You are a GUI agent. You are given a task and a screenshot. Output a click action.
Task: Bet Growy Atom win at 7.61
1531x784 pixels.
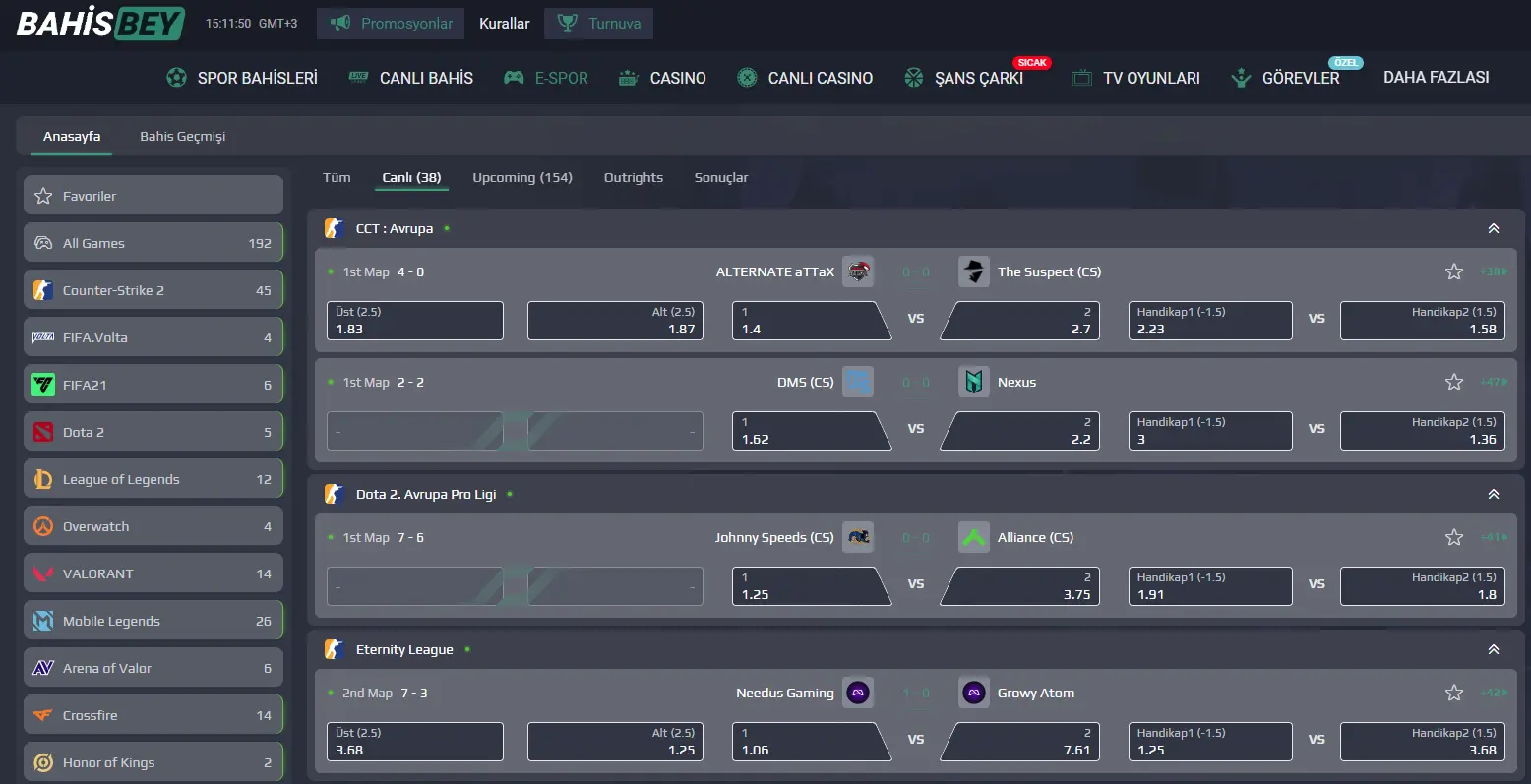tap(1019, 742)
